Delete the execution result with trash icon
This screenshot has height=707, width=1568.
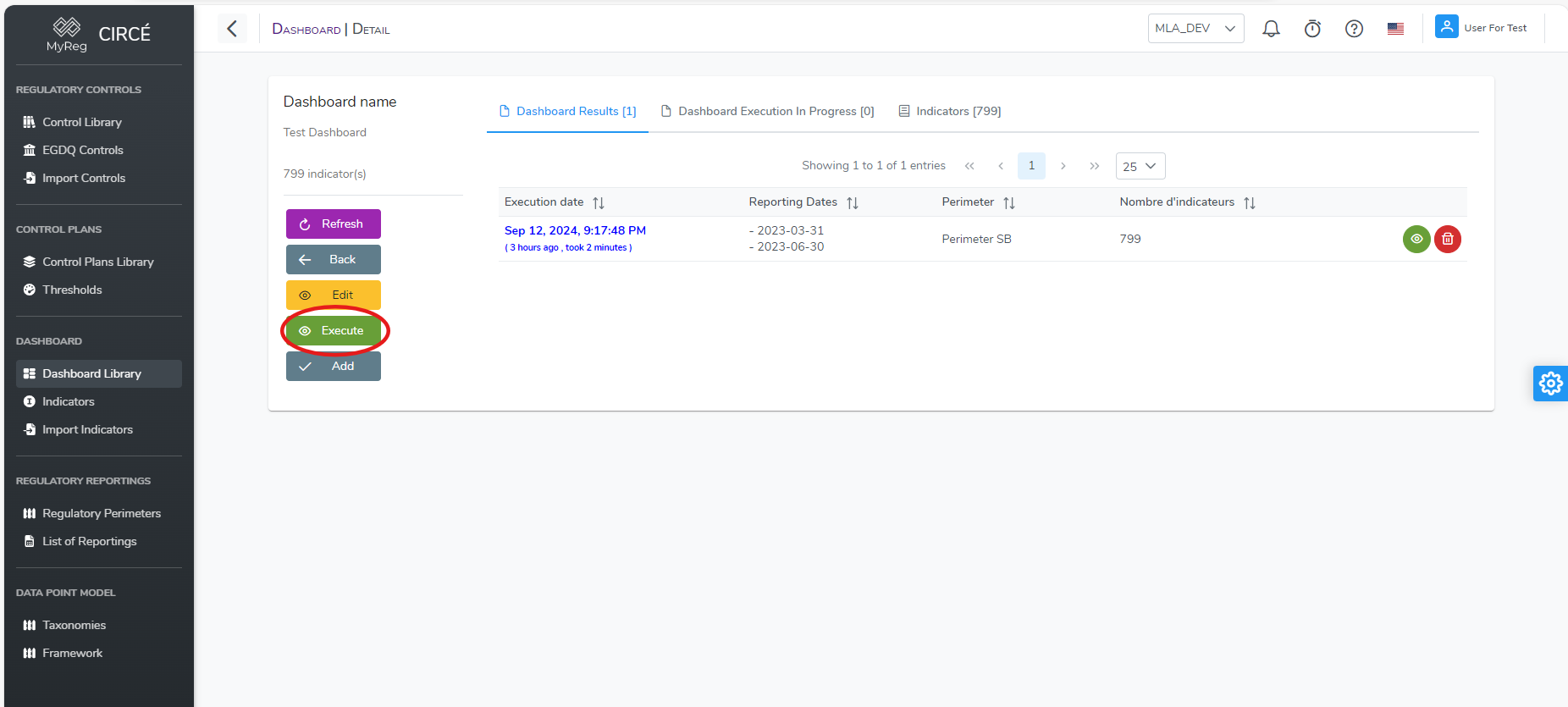[1448, 239]
